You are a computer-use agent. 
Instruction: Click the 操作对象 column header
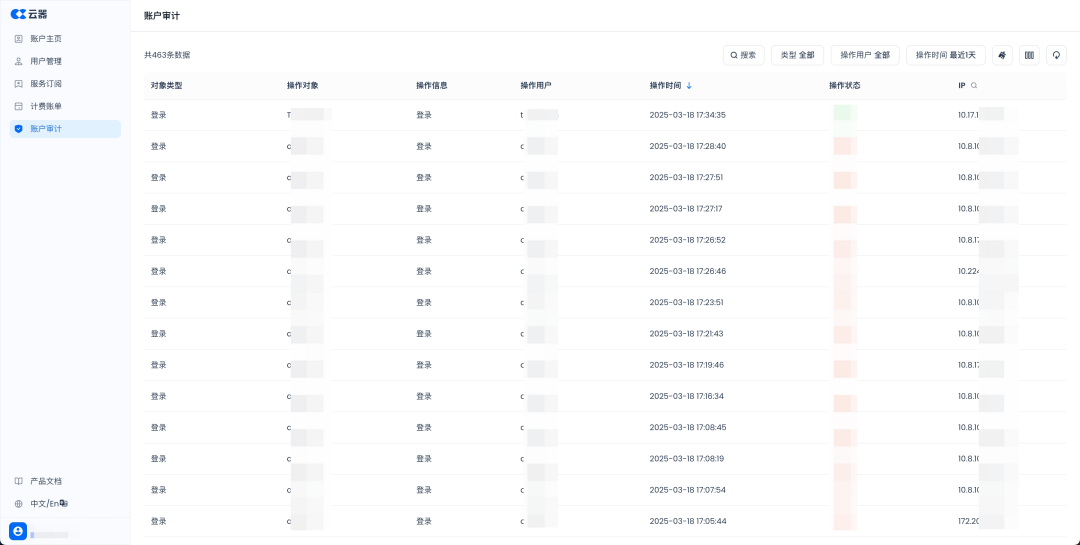point(302,86)
